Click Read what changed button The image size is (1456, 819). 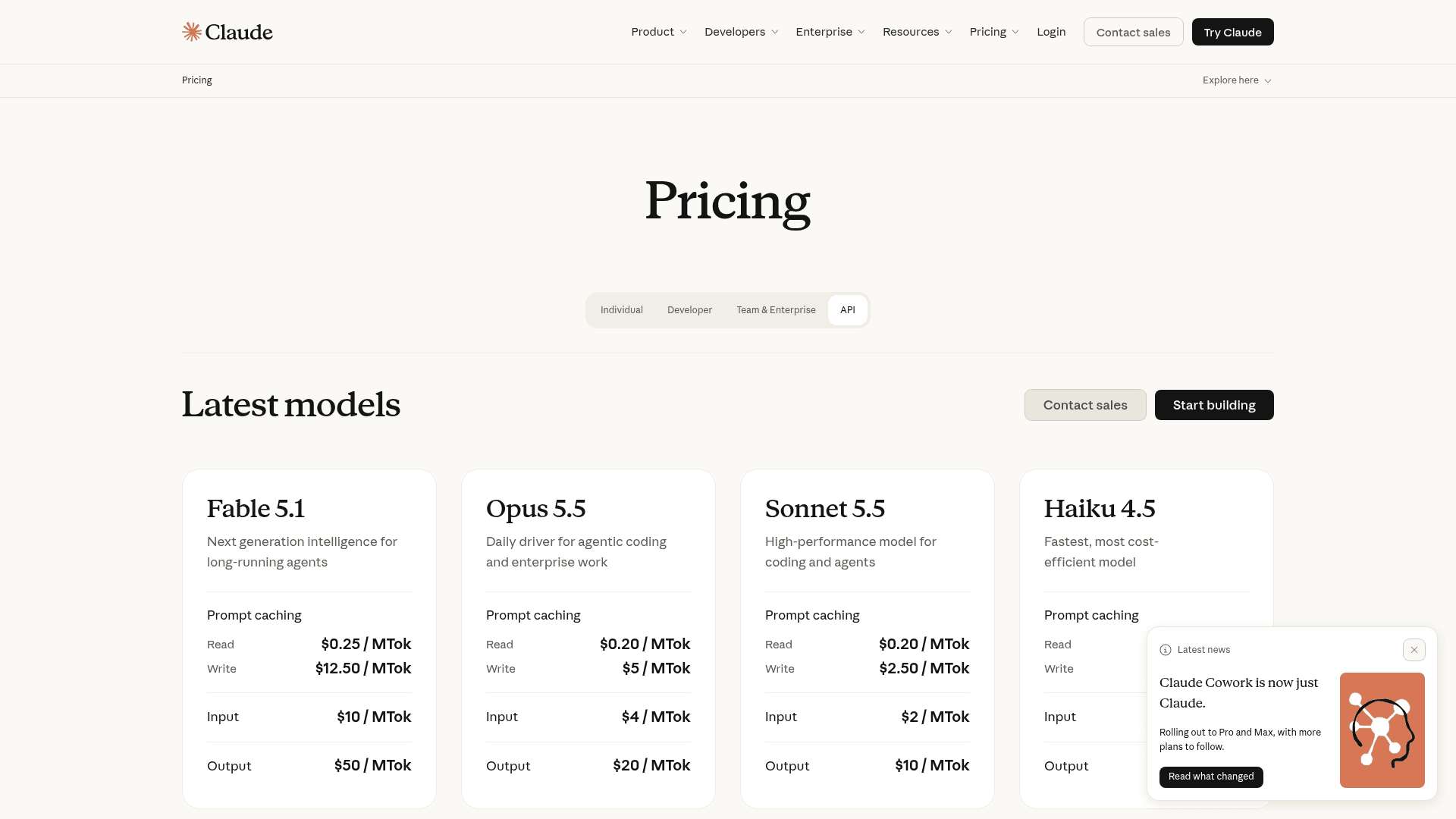tap(1211, 777)
